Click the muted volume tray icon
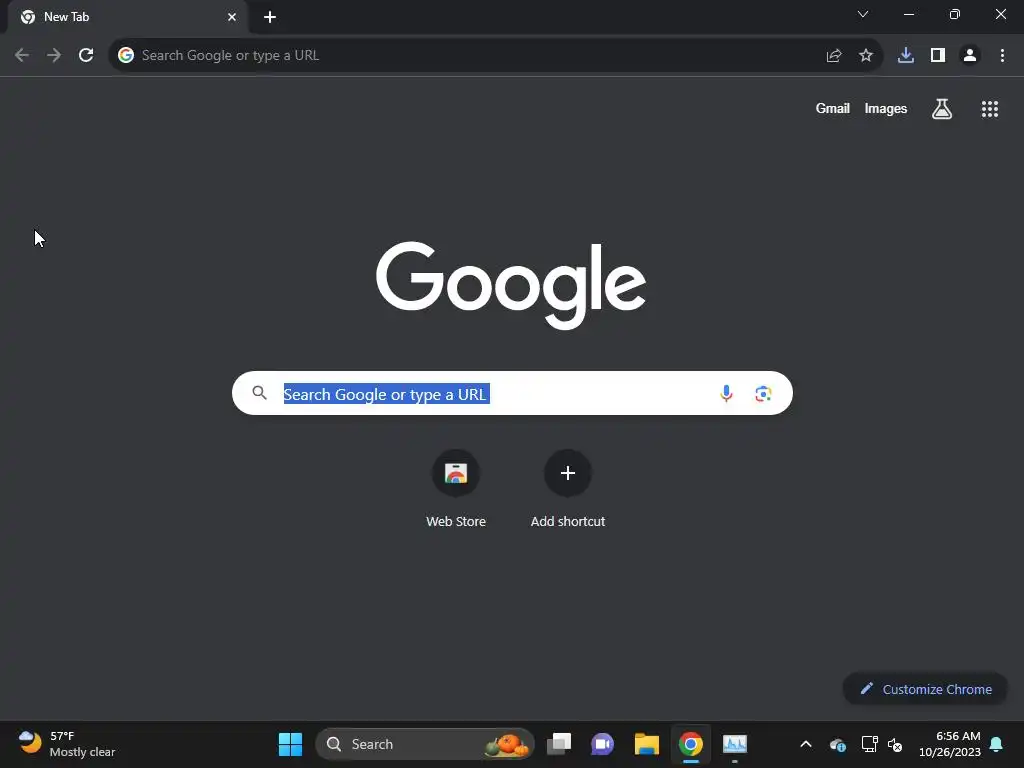Screen dimensions: 1024x768 pyautogui.click(x=895, y=745)
